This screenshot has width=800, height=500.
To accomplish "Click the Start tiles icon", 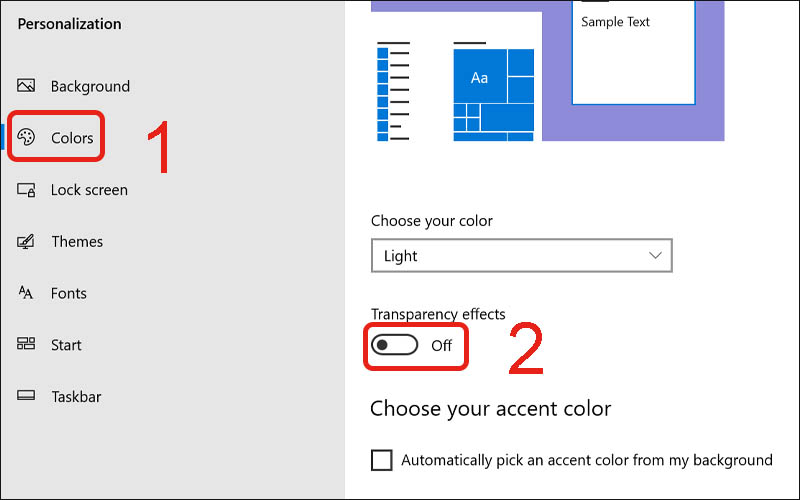I will [x=27, y=345].
